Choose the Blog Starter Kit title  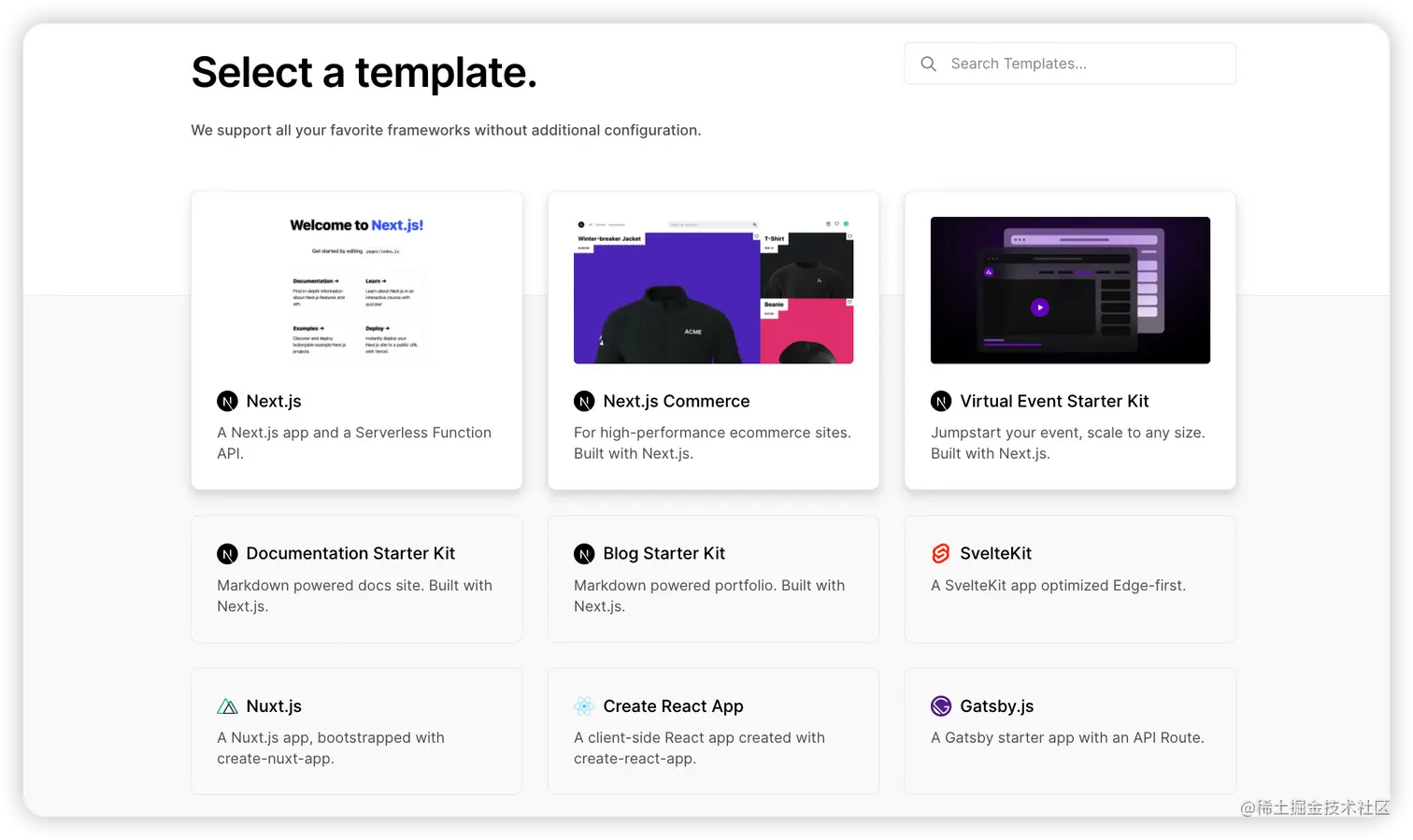(x=664, y=553)
